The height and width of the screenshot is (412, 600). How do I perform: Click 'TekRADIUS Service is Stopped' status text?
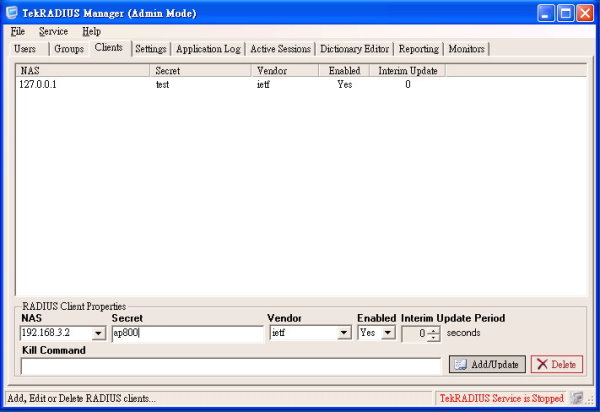pos(502,398)
